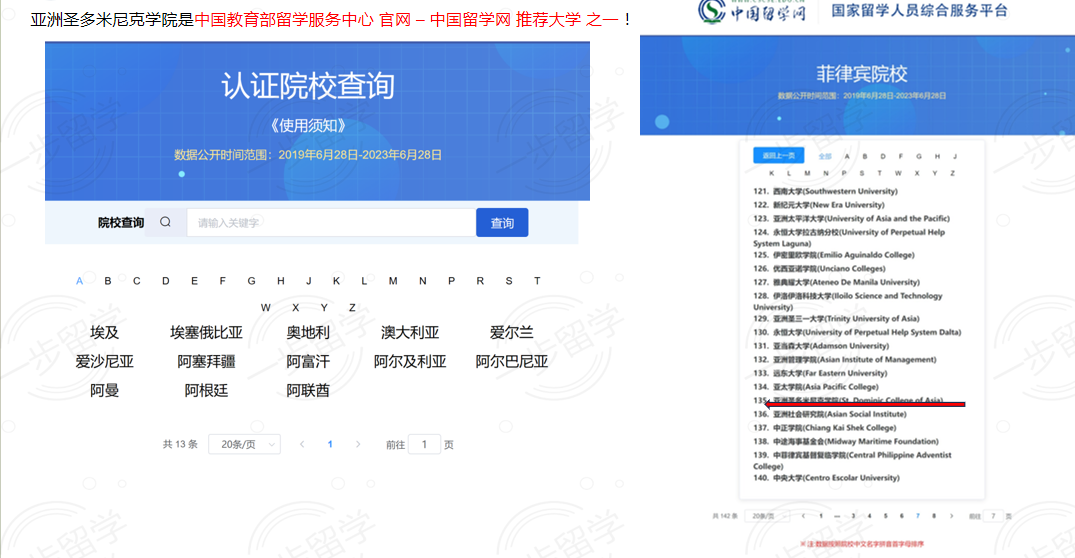Image resolution: width=1075 pixels, height=558 pixels.
Task: Open country 阿联酋
Action: pos(308,391)
